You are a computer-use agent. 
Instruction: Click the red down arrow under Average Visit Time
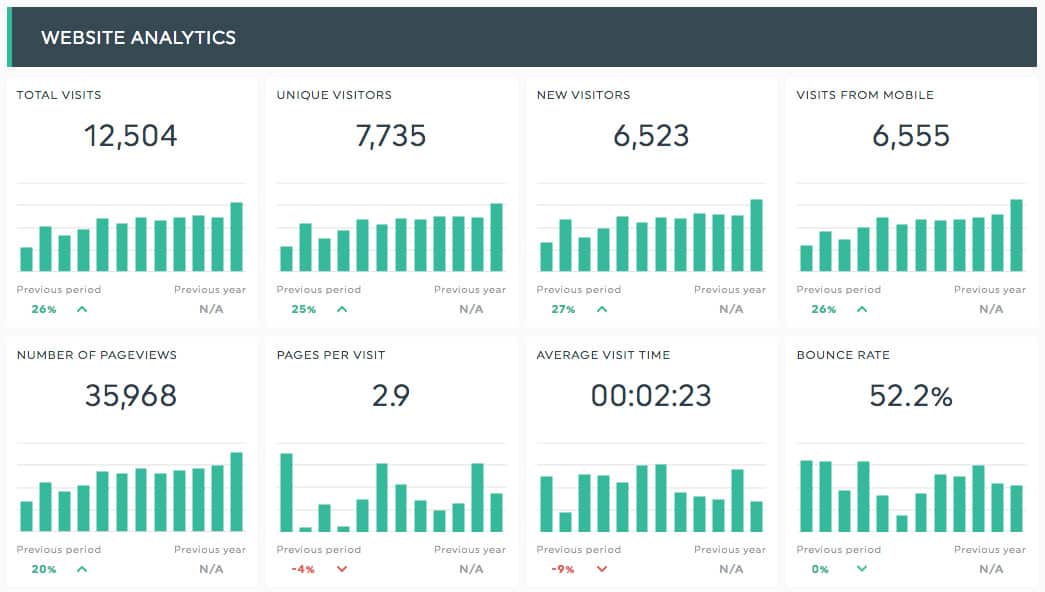(602, 569)
